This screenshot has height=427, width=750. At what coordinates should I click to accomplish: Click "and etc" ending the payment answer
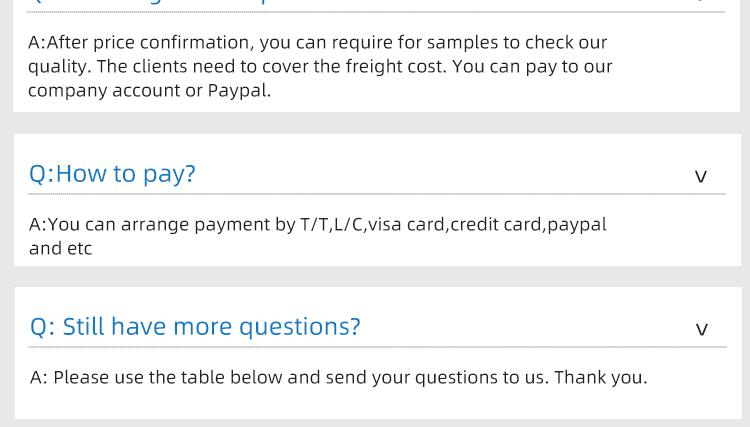[60, 248]
